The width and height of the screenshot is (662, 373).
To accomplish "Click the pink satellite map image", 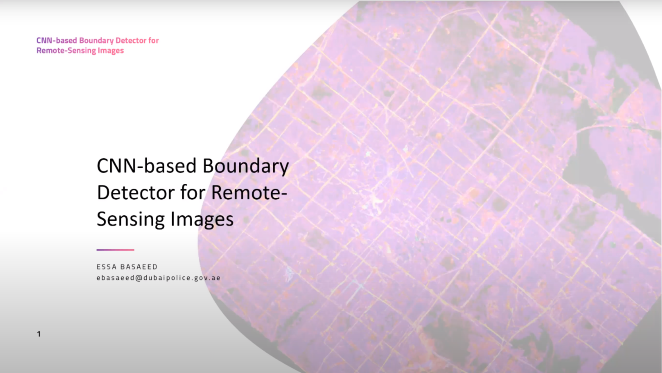I will coord(429,186).
